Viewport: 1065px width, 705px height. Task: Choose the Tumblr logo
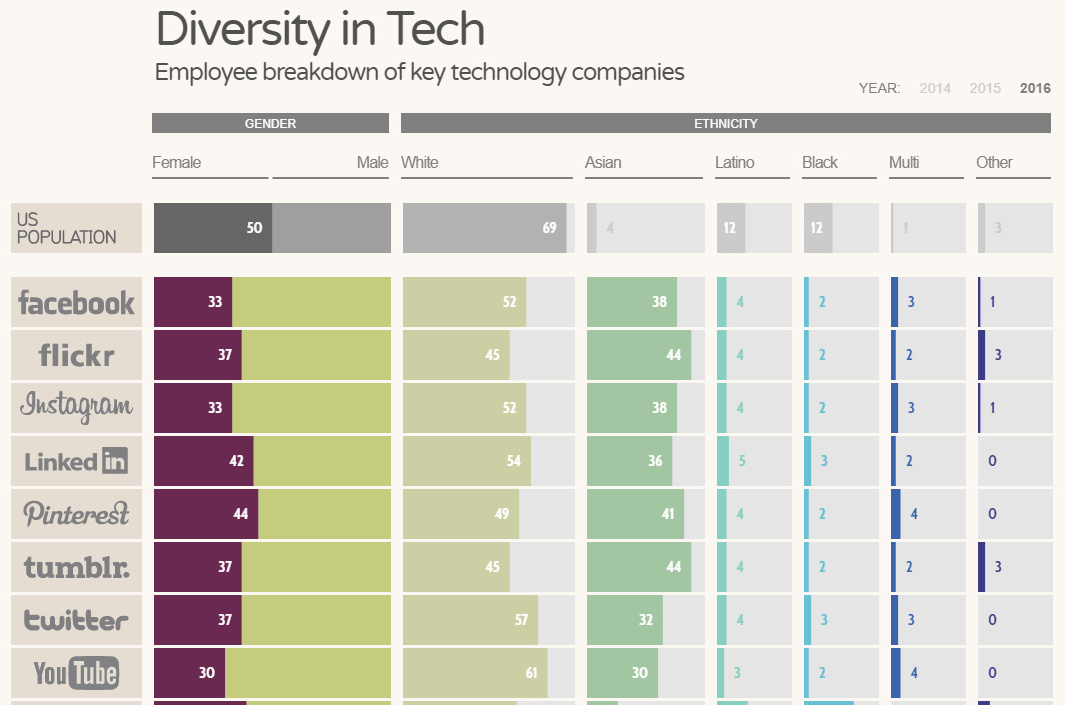76,567
